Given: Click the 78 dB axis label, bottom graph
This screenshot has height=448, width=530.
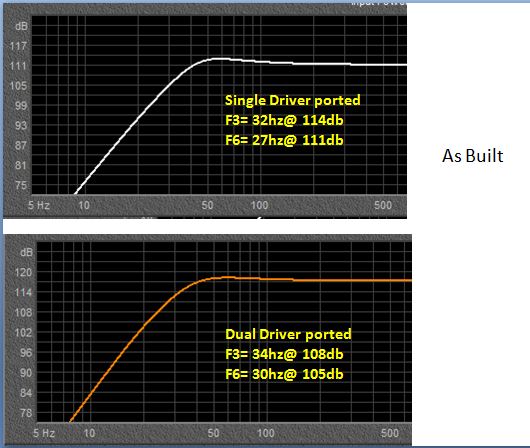Looking at the screenshot, I should click(x=26, y=413).
